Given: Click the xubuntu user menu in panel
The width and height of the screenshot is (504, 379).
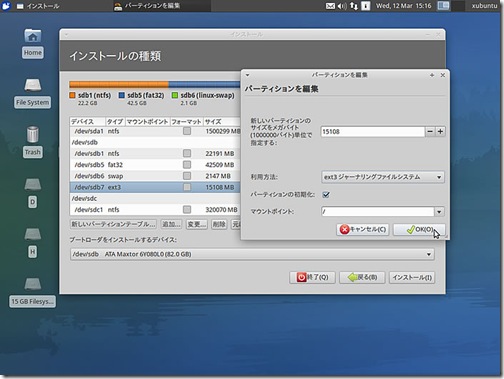Looking at the screenshot, I should click(484, 6).
